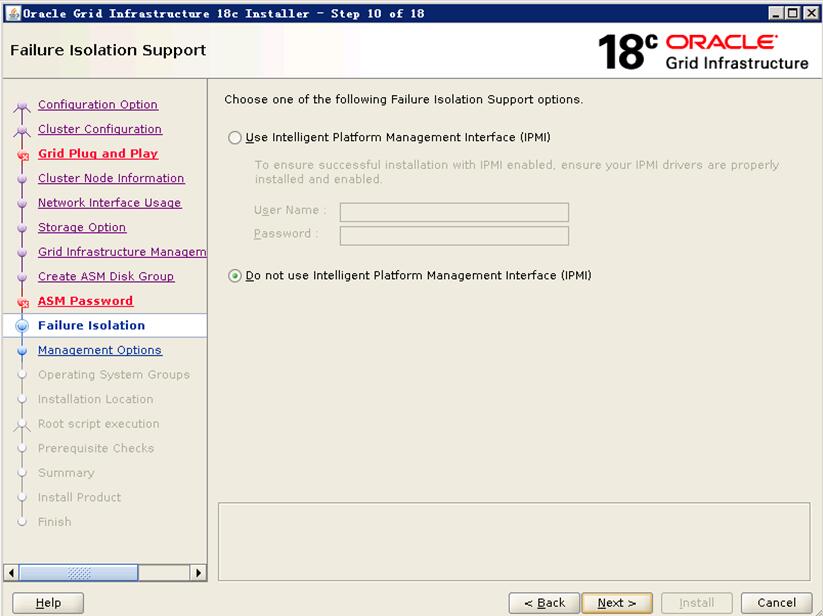
Task: Click the 'Operating System Groups' step text
Action: click(113, 375)
